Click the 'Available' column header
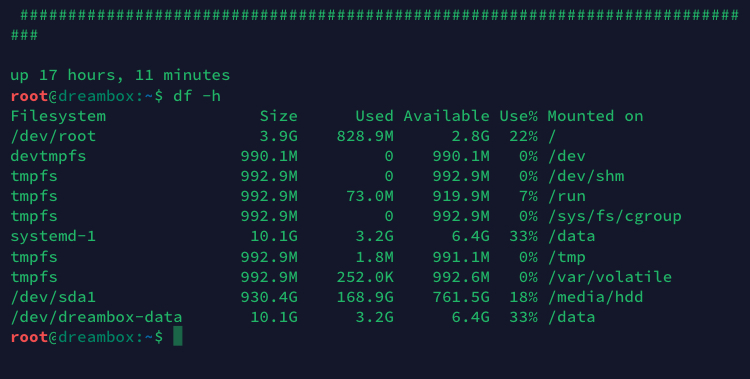Viewport: 750px width, 379px height. (x=446, y=116)
